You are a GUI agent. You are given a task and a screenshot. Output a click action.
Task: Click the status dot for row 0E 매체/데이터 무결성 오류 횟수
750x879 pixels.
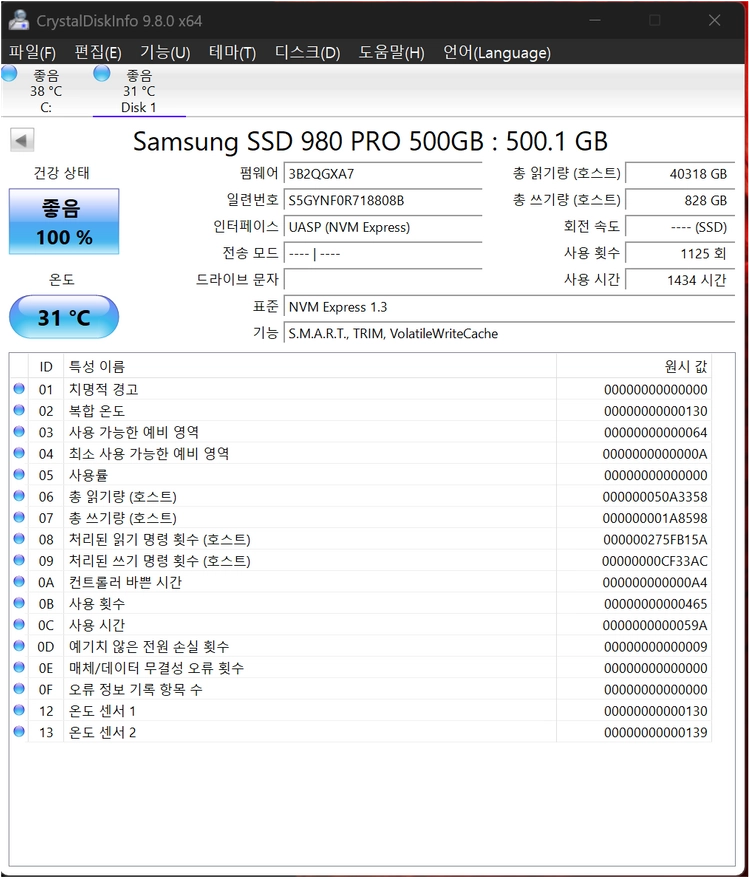19,667
